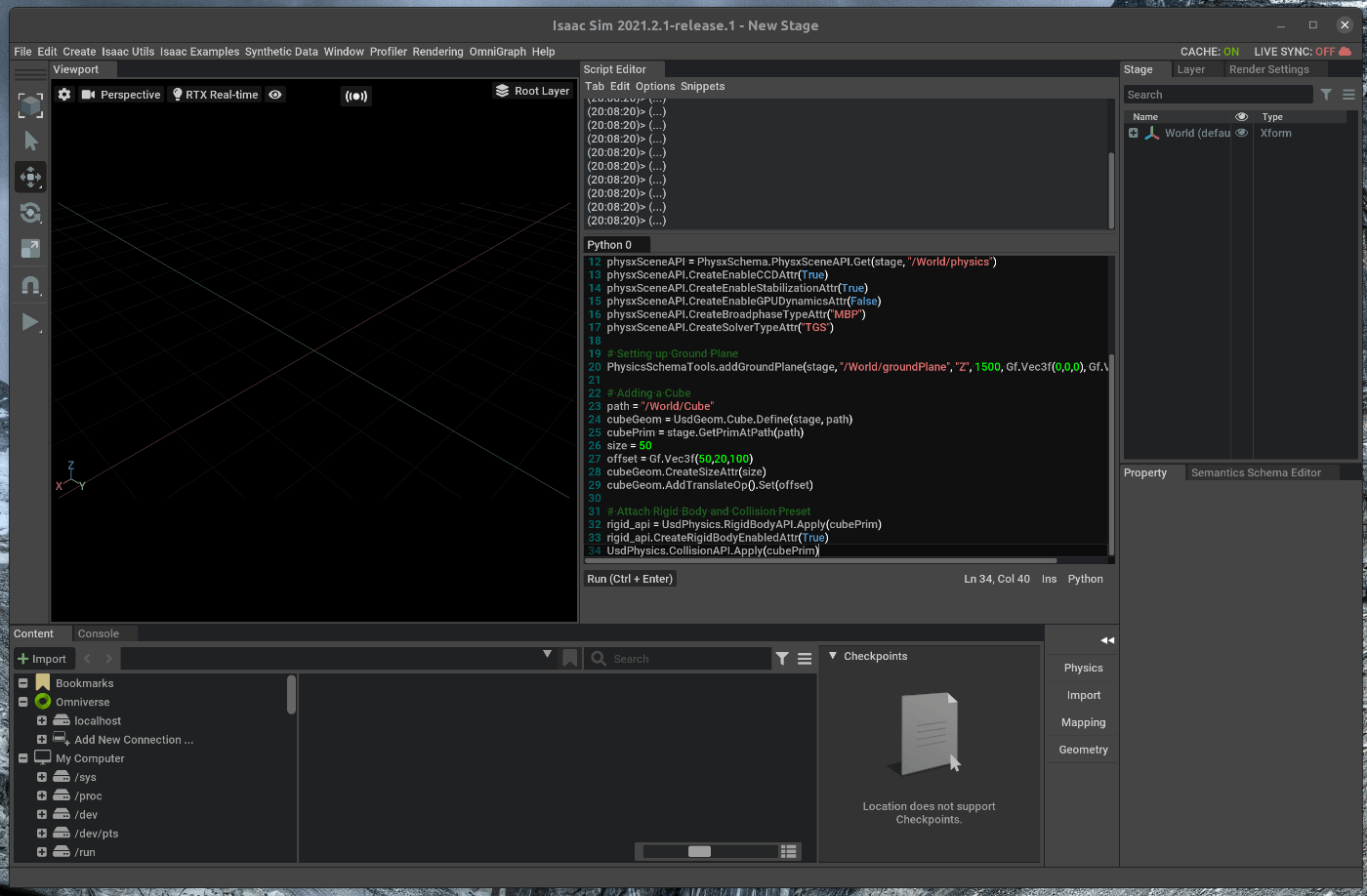Select the Python 0 script tab
This screenshot has height=896, width=1367.
609,245
